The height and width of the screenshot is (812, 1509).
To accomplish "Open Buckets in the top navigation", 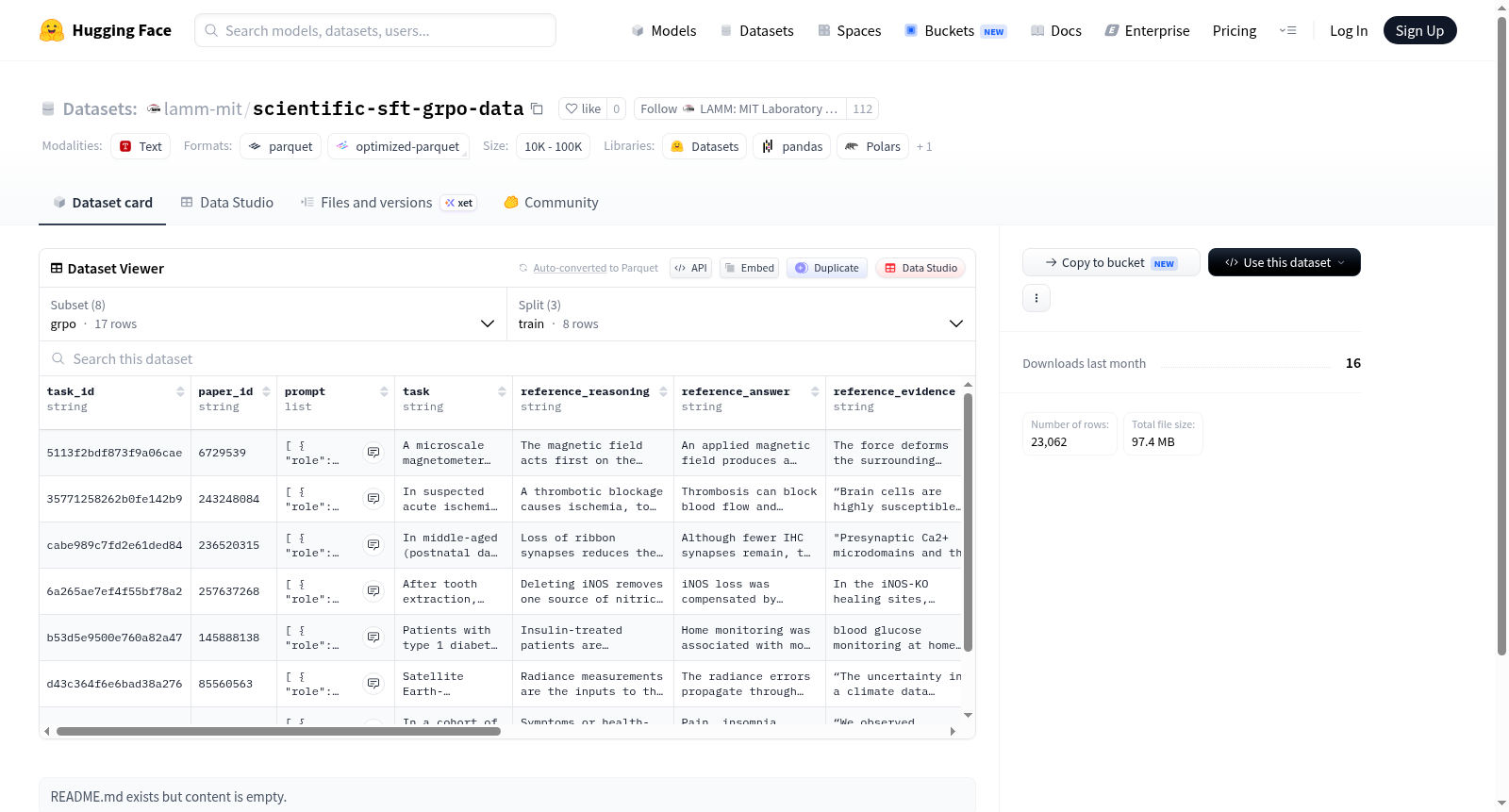I will click(x=955, y=31).
